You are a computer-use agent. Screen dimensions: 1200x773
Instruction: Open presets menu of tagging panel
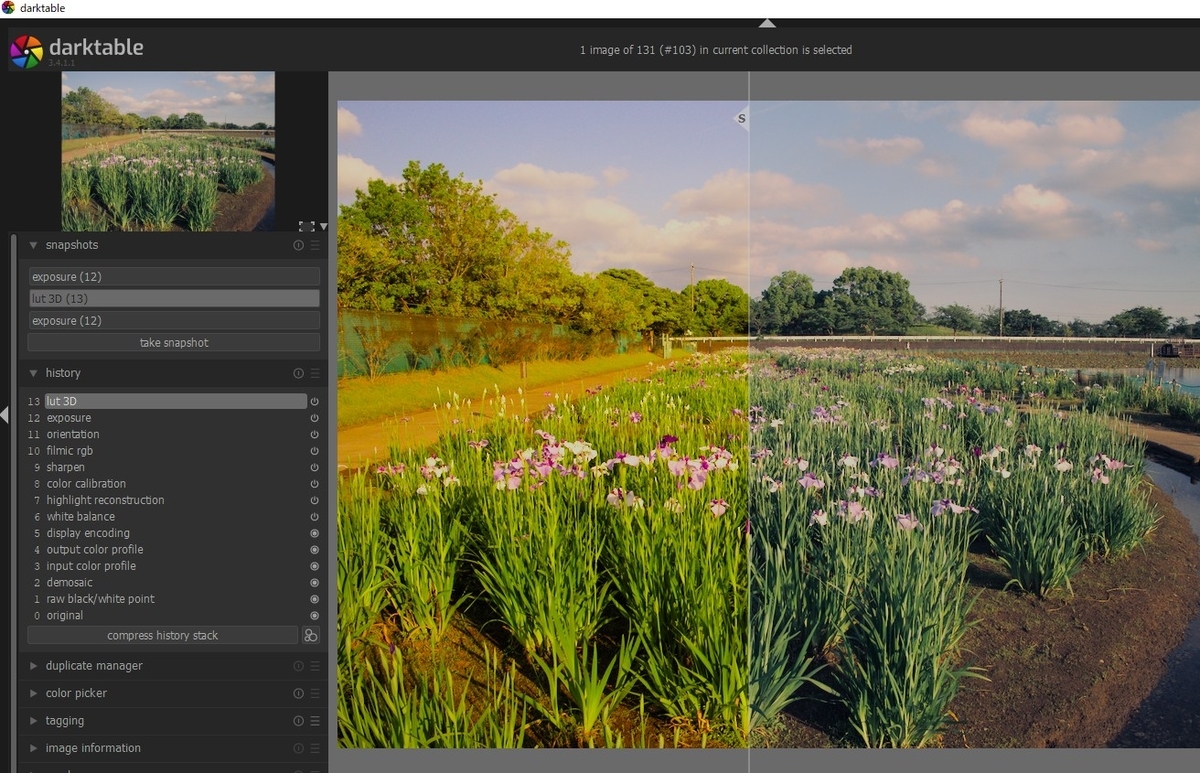[315, 721]
